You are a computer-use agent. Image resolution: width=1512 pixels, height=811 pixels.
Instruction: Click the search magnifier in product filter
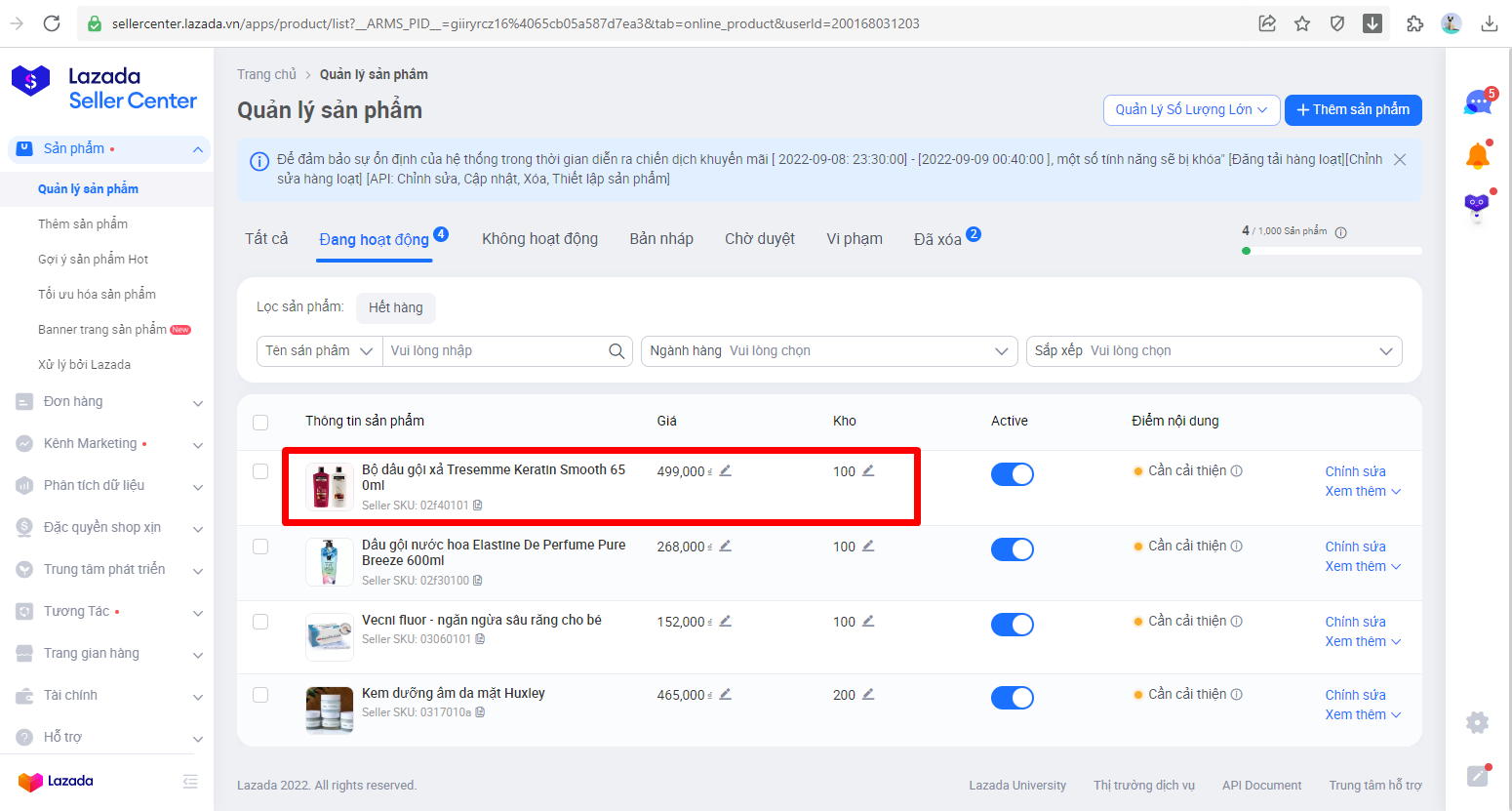coord(617,351)
